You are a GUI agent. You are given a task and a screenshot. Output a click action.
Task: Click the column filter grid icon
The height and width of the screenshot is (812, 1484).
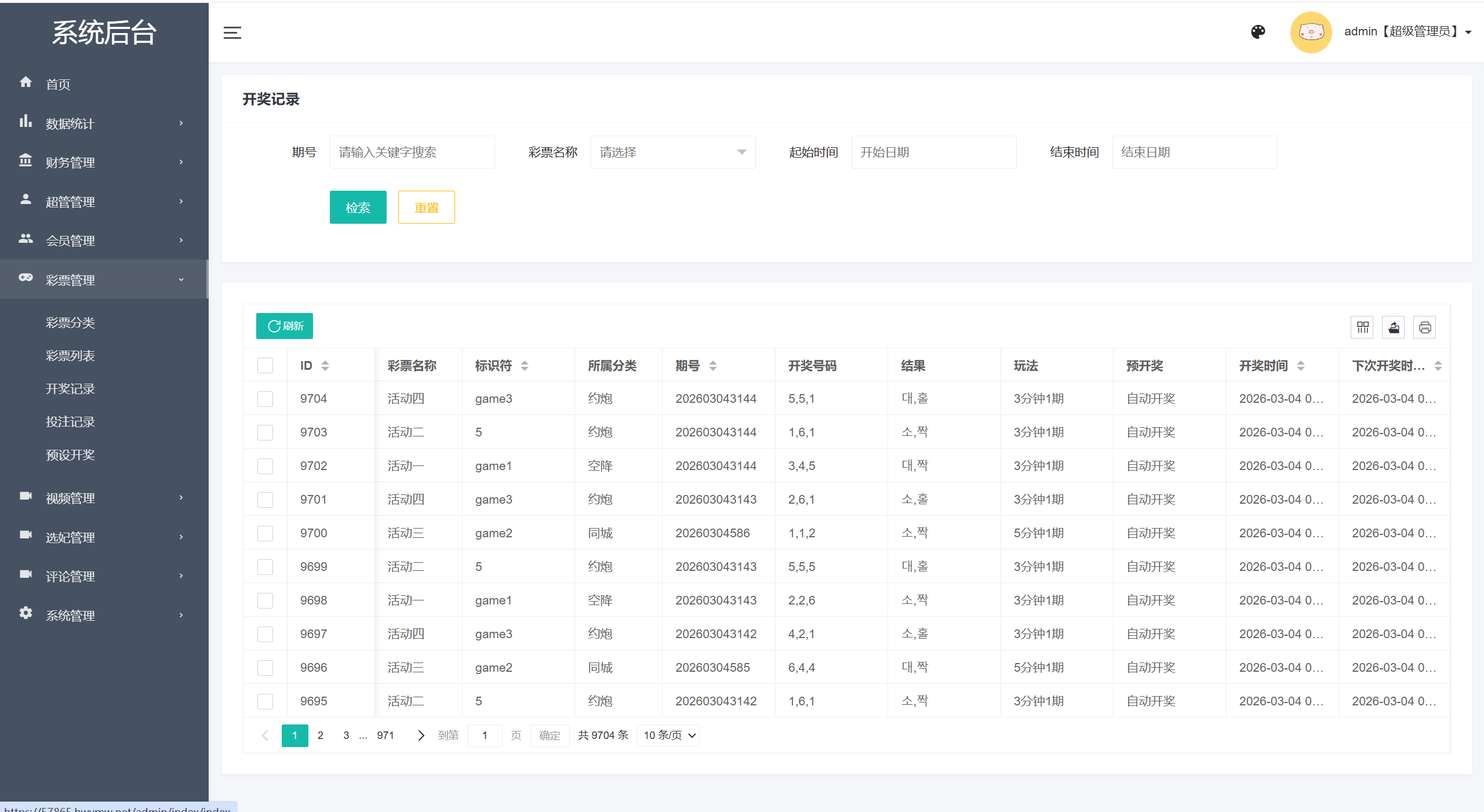[1362, 327]
